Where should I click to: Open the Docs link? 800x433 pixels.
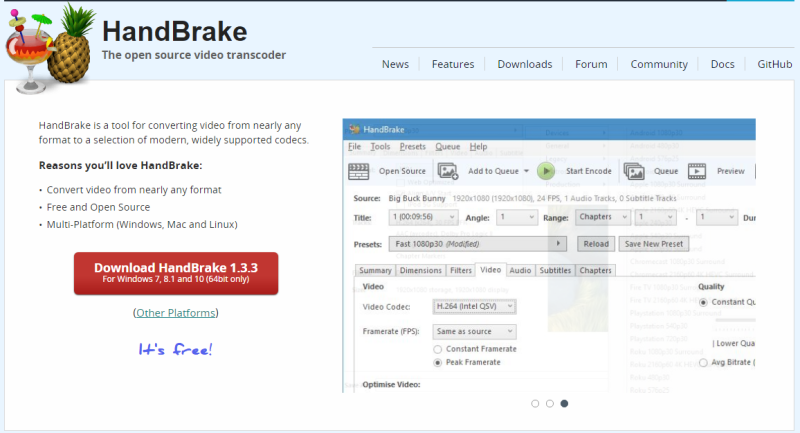722,64
